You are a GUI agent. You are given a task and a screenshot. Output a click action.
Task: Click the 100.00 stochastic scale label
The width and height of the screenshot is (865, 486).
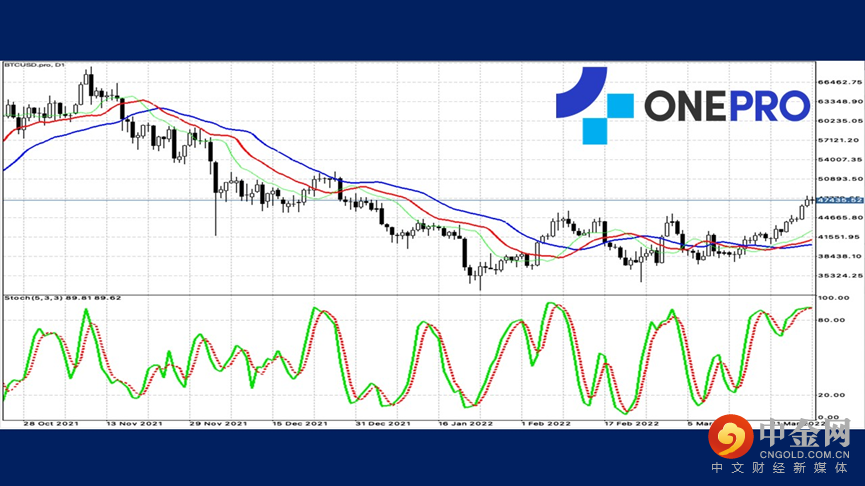836,298
